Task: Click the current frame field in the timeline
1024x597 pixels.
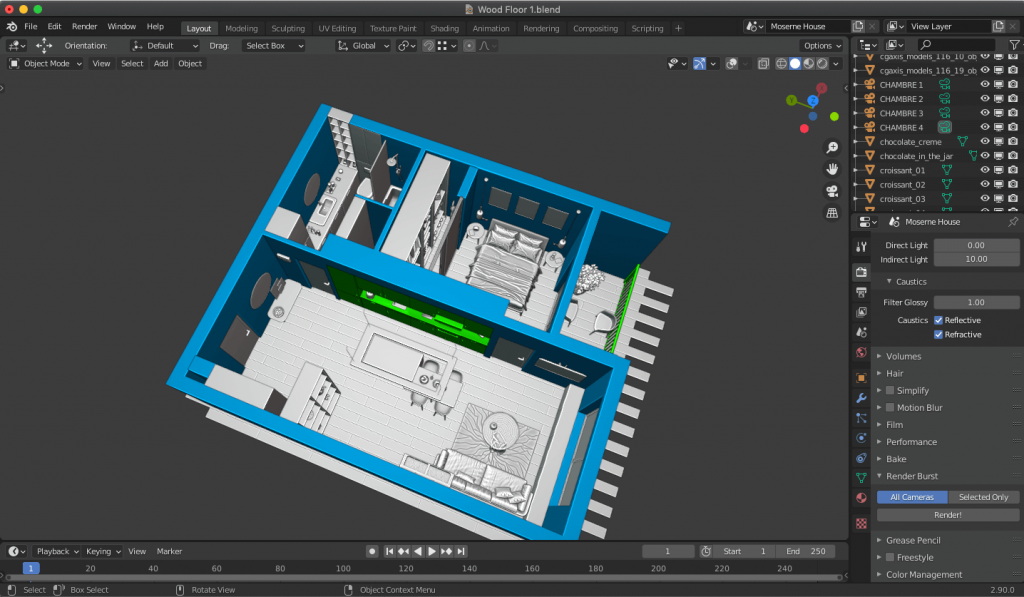Action: [667, 551]
